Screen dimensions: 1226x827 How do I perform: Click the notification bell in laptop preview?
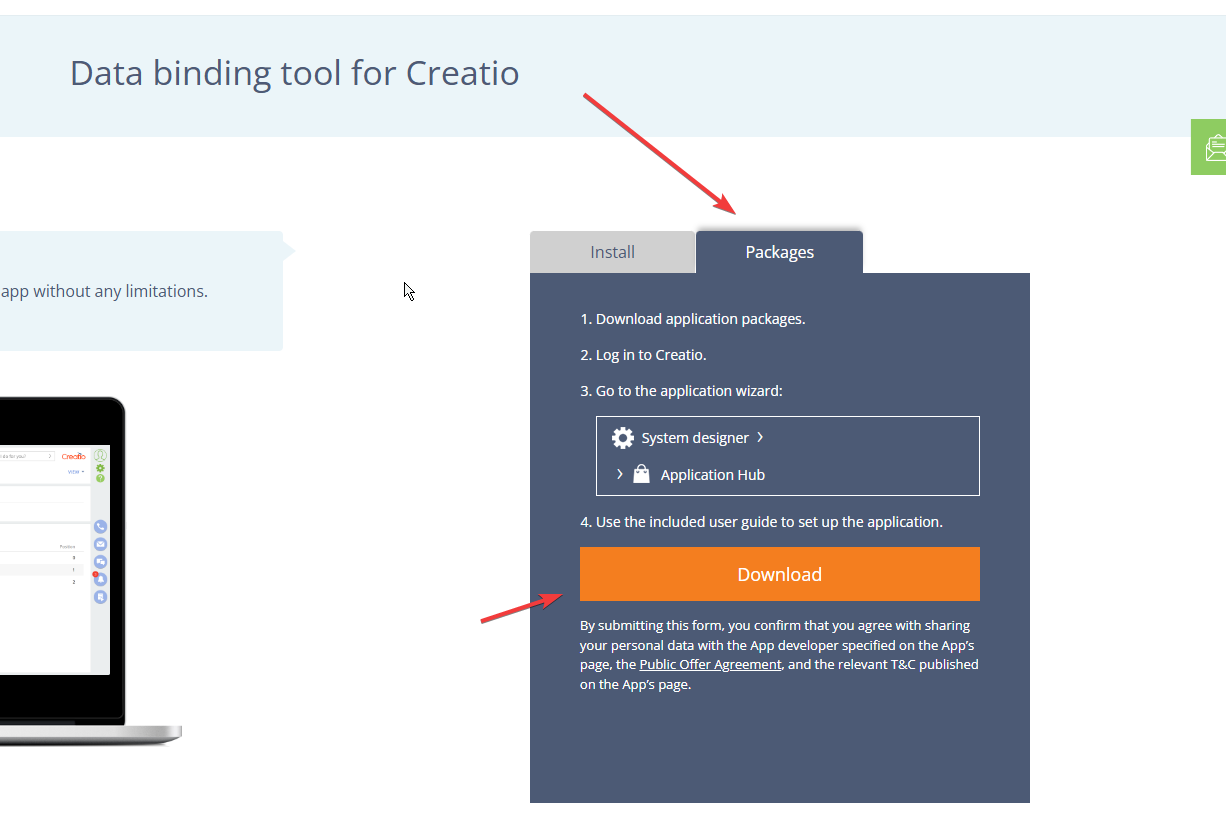click(x=100, y=579)
